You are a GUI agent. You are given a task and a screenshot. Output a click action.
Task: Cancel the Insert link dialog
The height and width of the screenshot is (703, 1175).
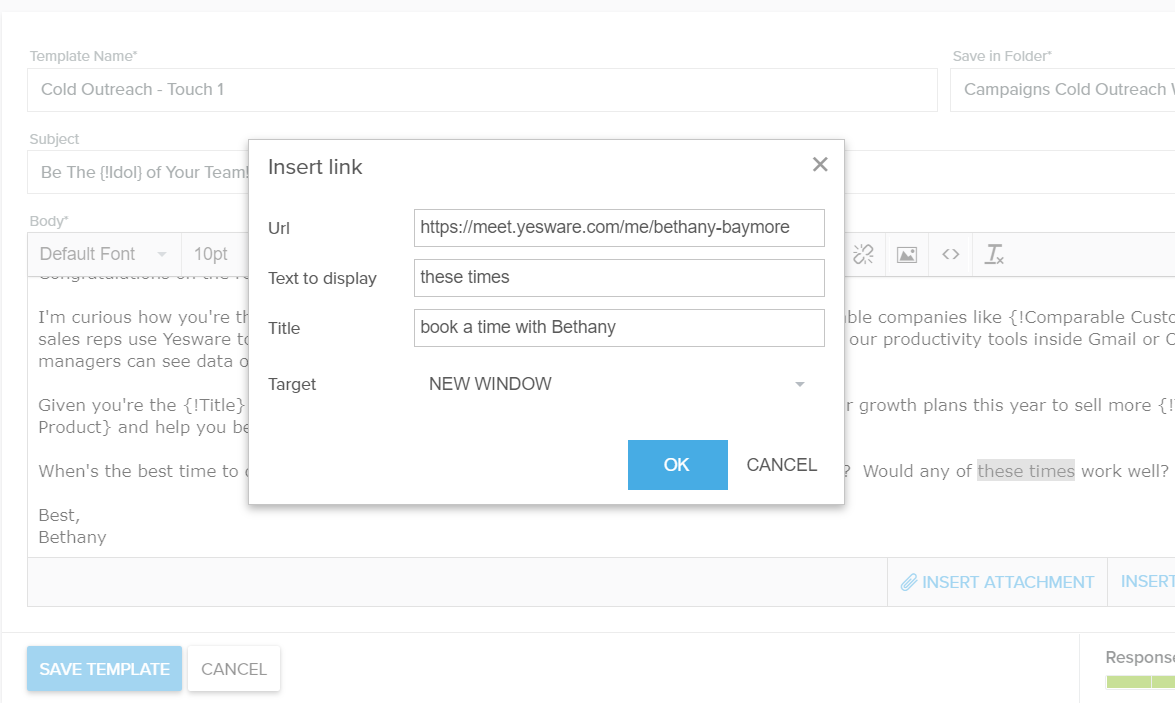click(x=781, y=465)
